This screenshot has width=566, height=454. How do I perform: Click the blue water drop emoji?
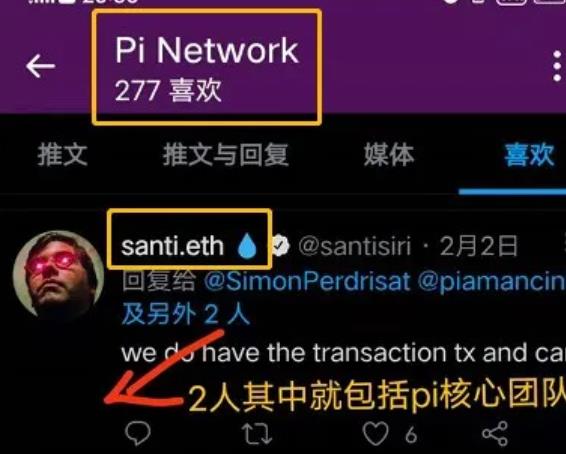(247, 246)
